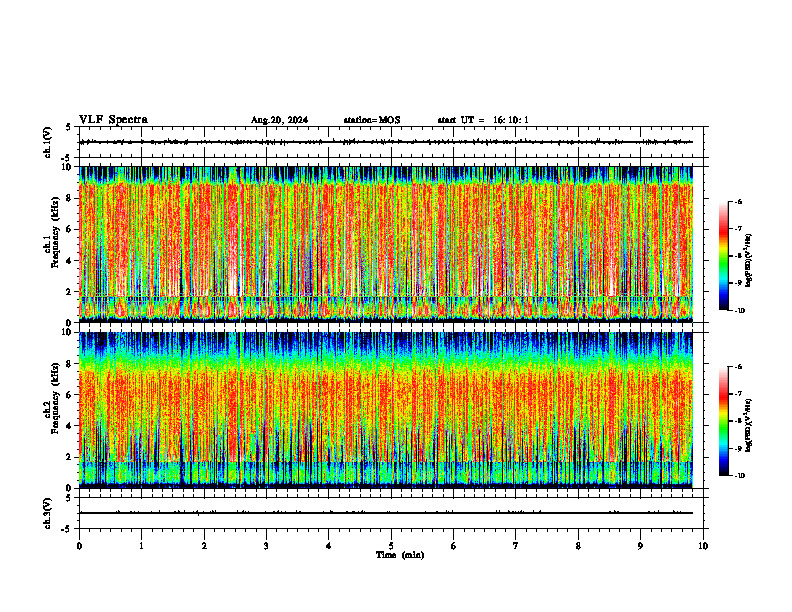
Task: Click the "-10" label on ch.2 color bar
Action: click(x=740, y=476)
